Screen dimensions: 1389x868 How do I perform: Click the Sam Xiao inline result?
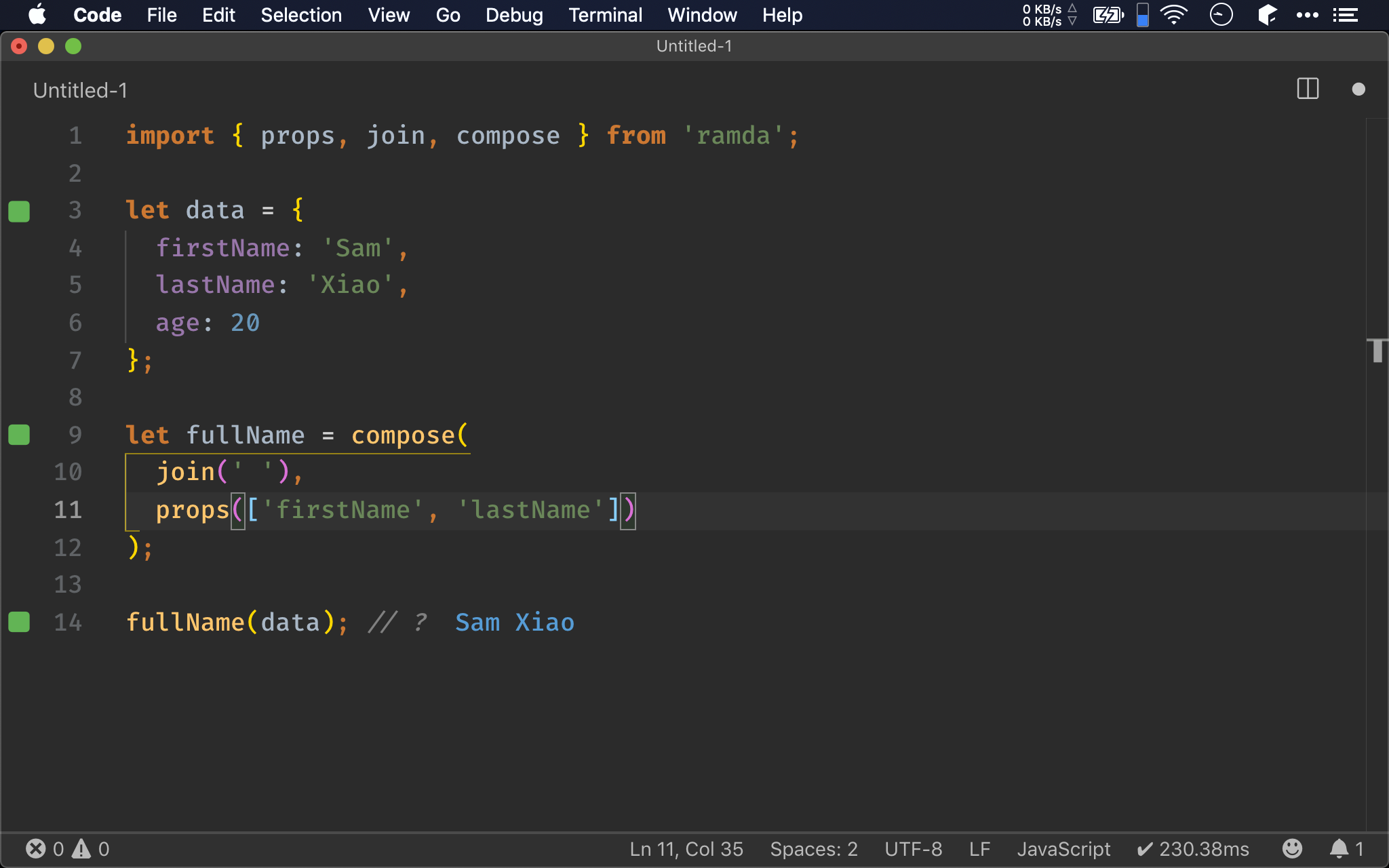[515, 623]
